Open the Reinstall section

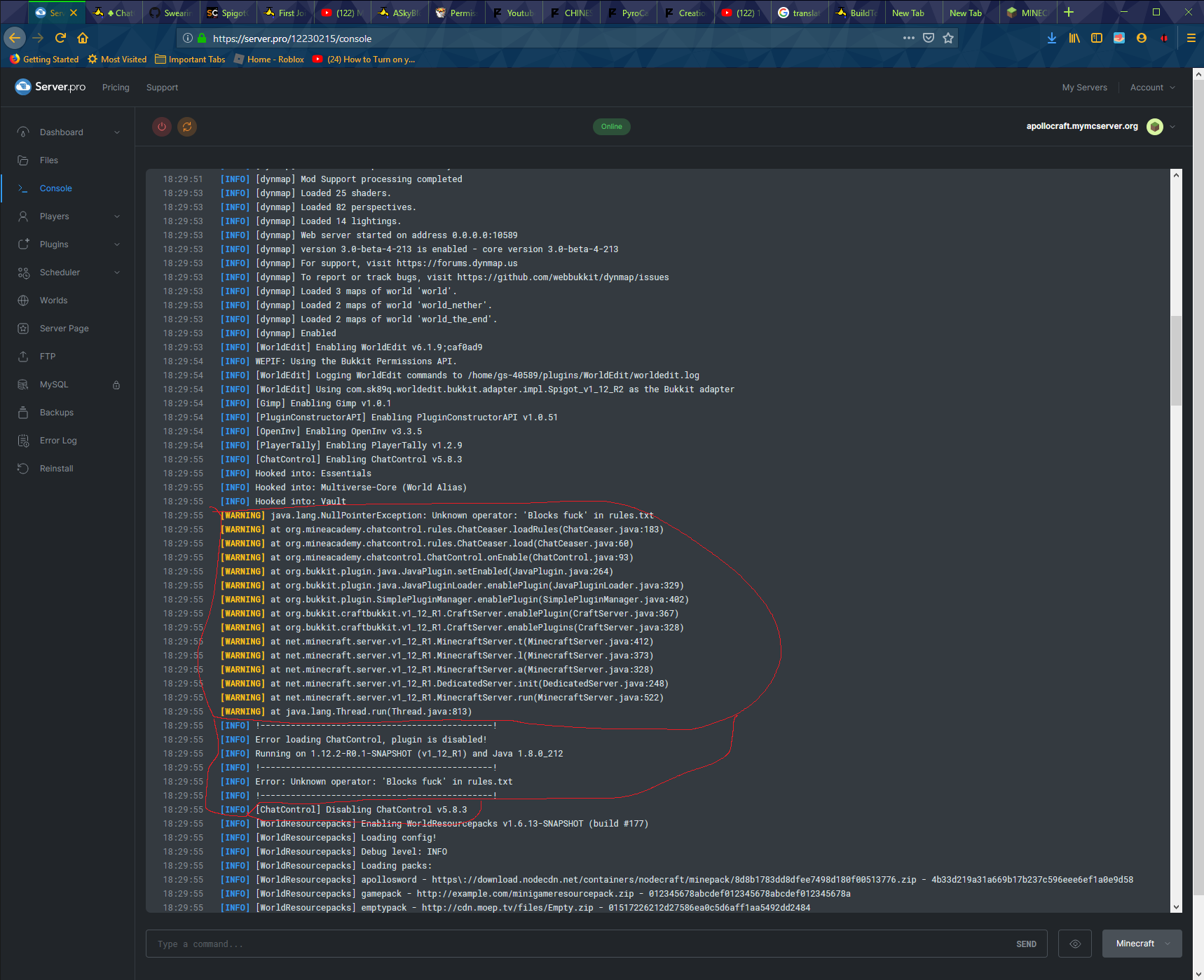[x=57, y=468]
